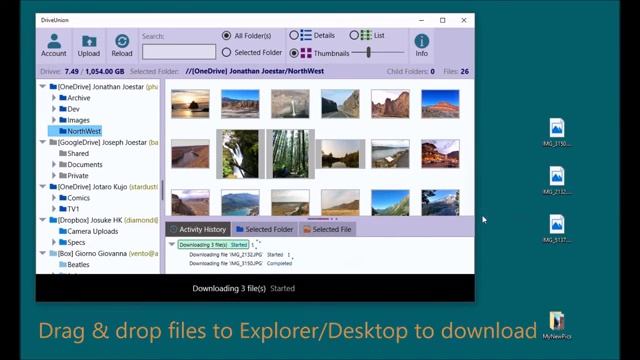Select Box Giorno Giovanna account

[x=103, y=253]
